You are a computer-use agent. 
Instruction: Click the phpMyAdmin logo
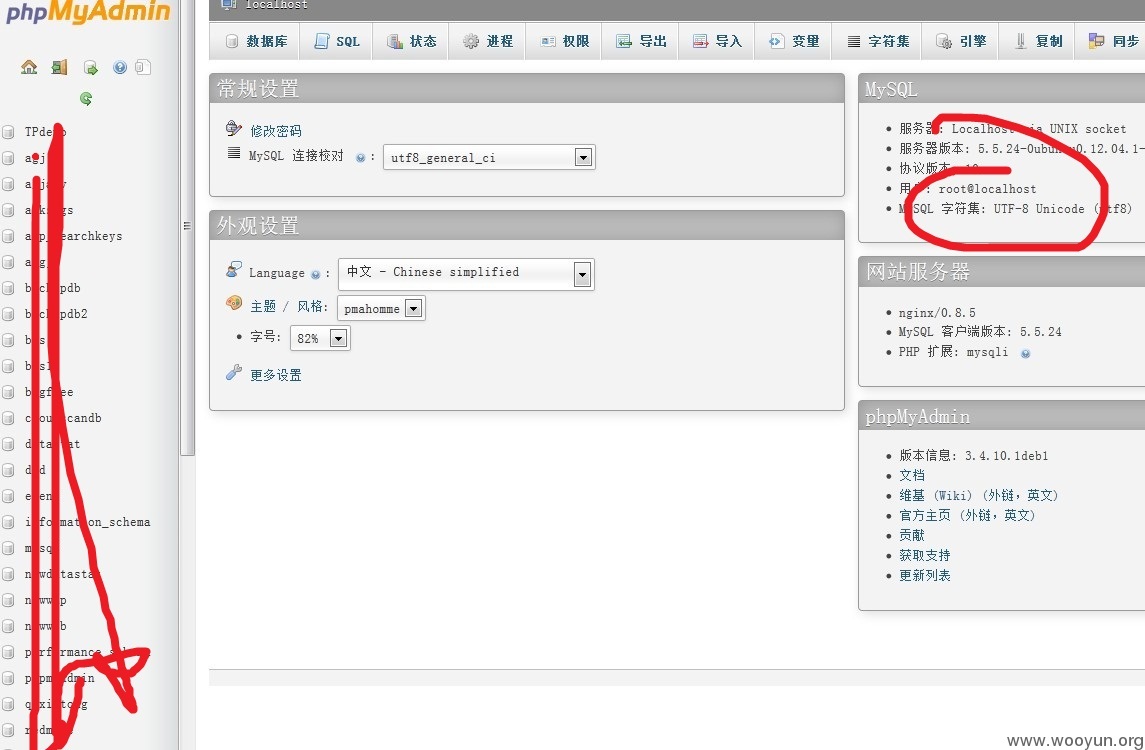point(88,11)
